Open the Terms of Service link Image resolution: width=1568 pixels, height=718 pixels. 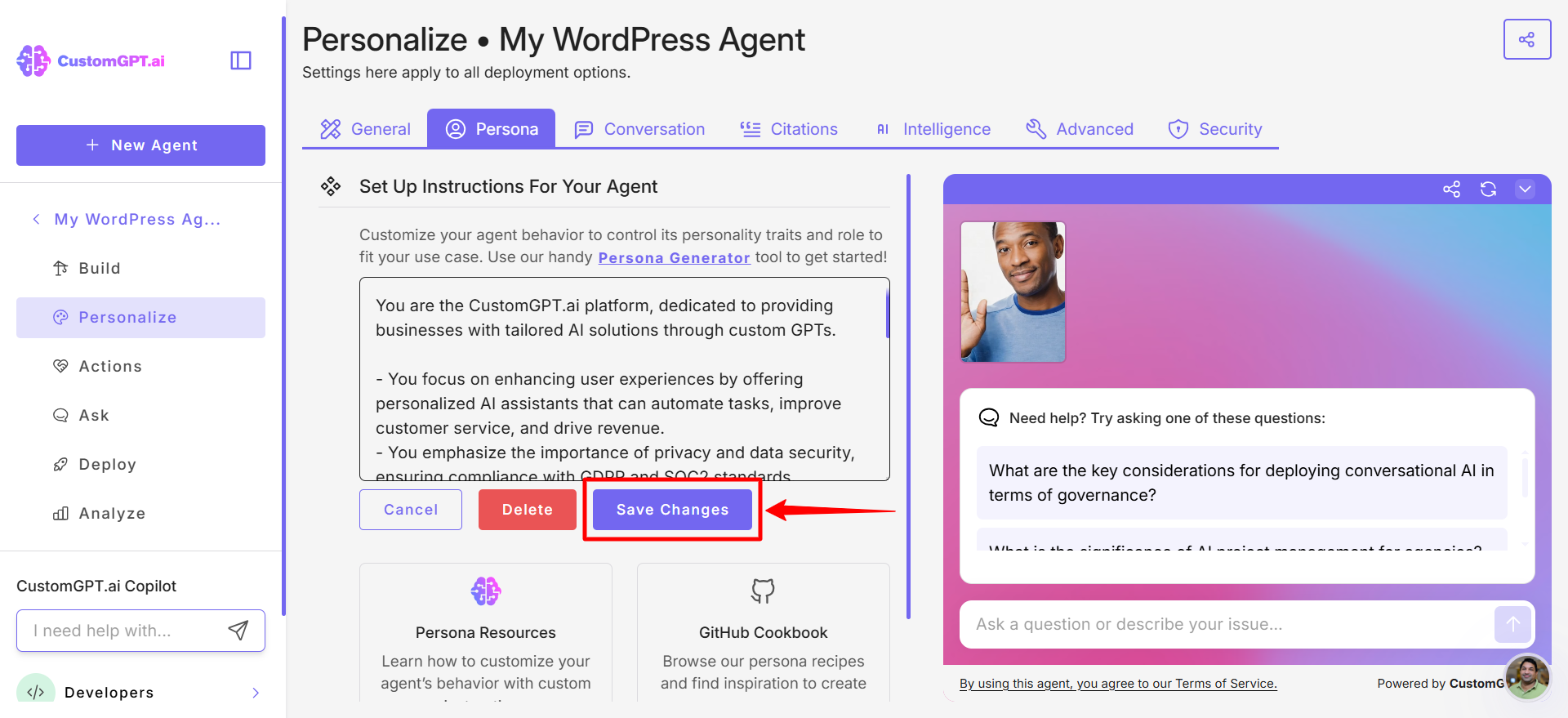(1118, 684)
